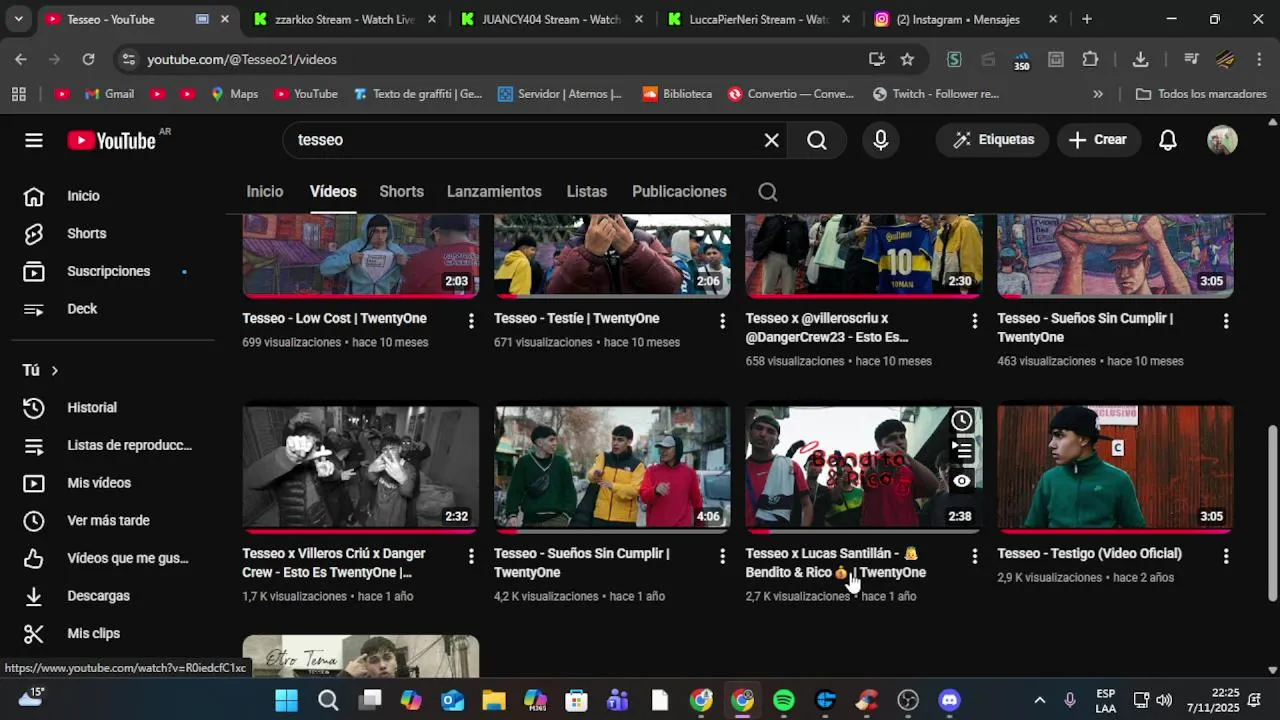Open the Gmail bookmark
This screenshot has height=720, width=1280.
click(x=109, y=94)
